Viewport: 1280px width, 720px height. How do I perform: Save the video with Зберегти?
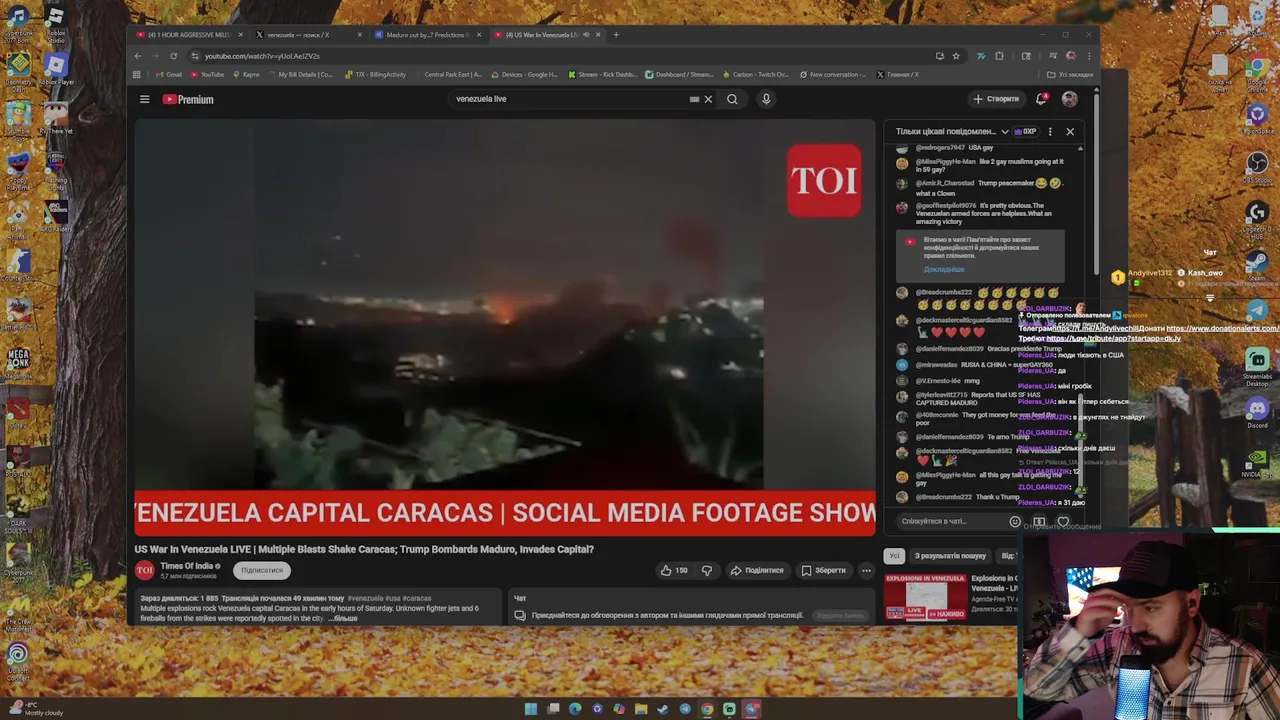(x=823, y=570)
